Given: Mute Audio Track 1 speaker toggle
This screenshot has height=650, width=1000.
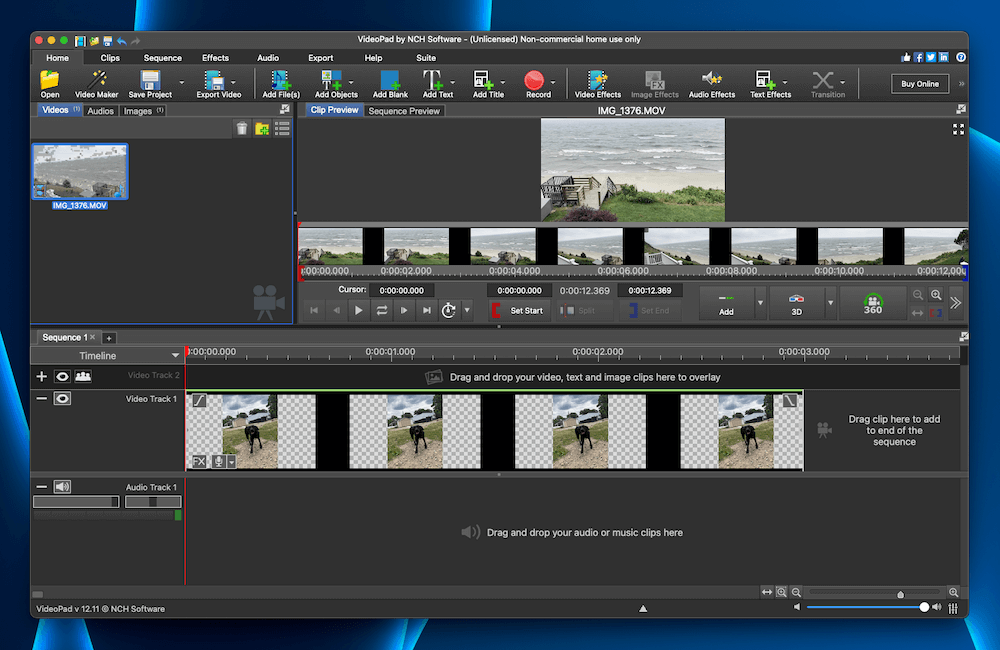Looking at the screenshot, I should (x=62, y=487).
